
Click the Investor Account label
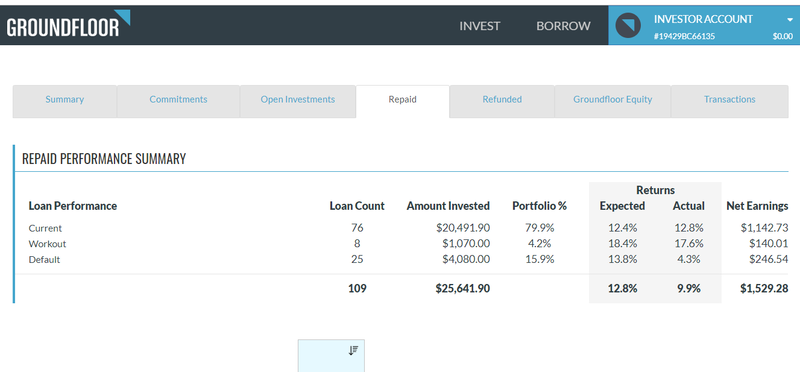coord(703,19)
